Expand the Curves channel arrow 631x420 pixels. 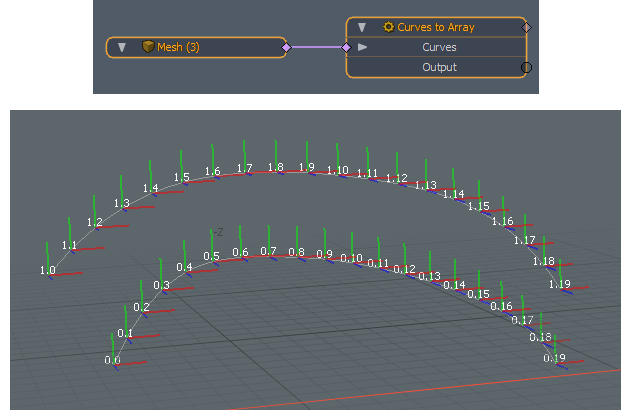tap(362, 47)
